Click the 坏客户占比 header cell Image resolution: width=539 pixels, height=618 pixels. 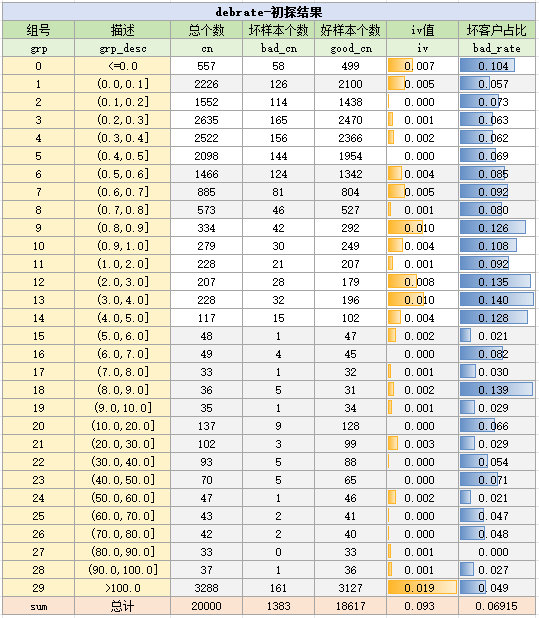coord(496,30)
